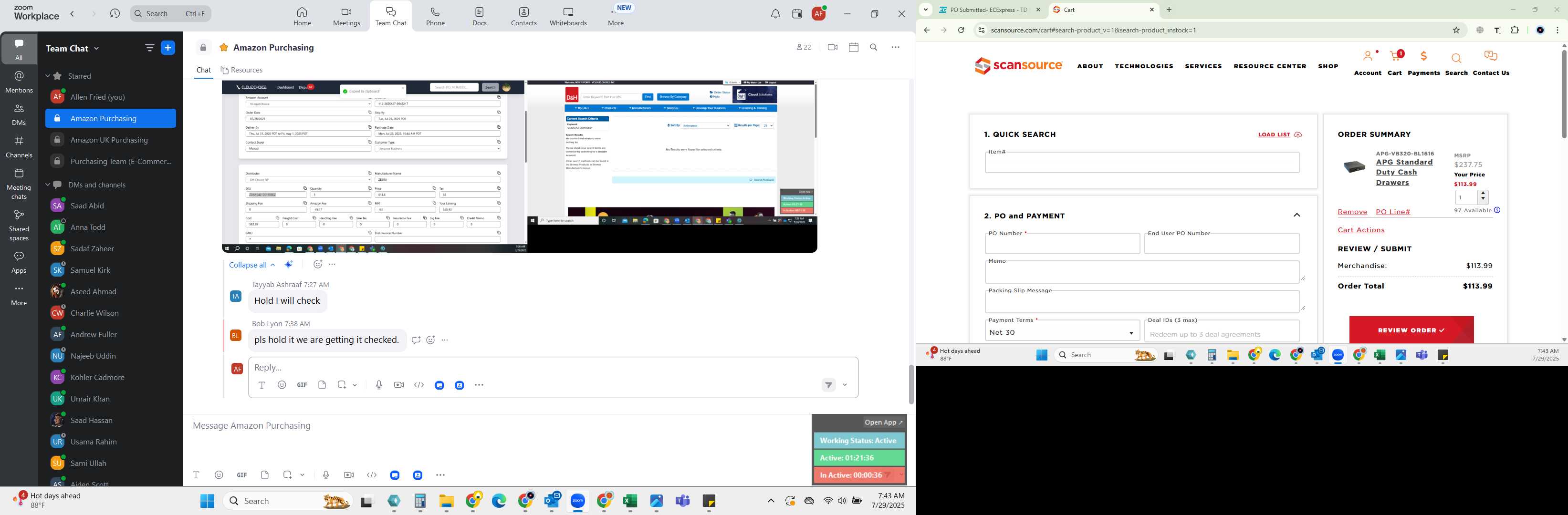Click the Zoom notifications bell icon

coord(775,14)
